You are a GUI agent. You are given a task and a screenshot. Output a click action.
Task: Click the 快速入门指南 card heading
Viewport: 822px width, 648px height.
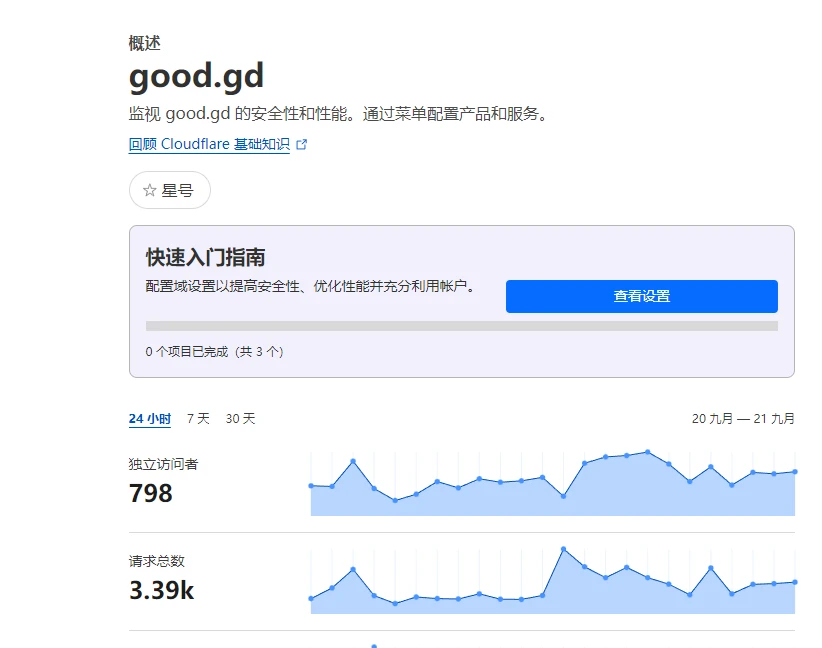[205, 258]
